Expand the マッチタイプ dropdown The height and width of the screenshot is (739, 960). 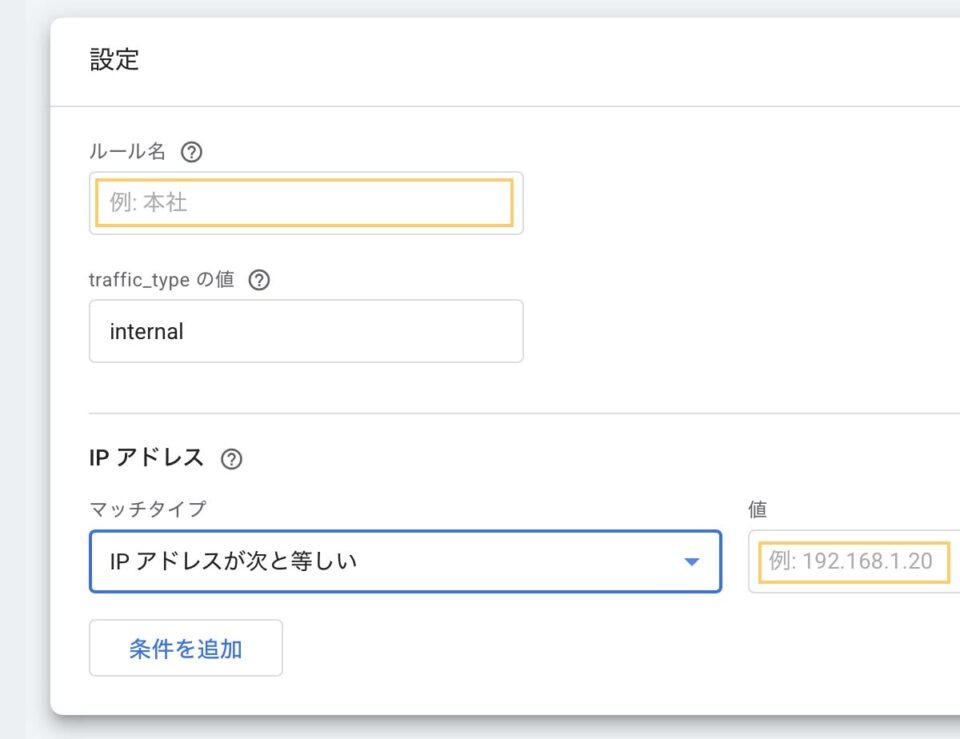coord(405,561)
